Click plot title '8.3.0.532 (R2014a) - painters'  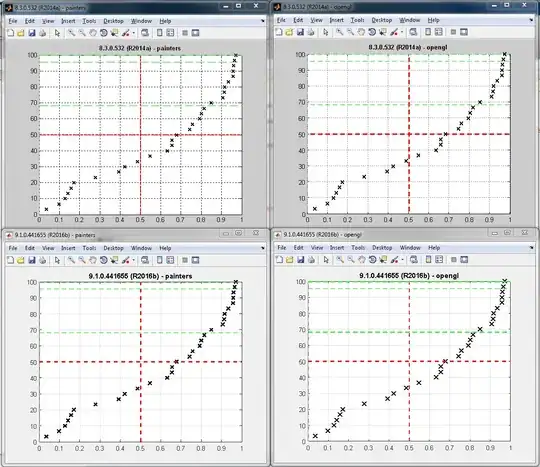point(140,48)
